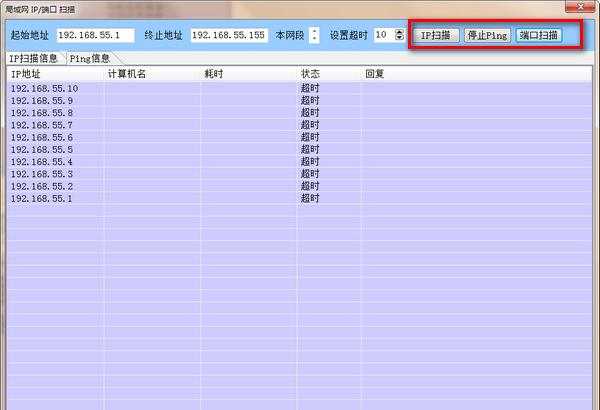Sort by the IP地址 column header

point(55,74)
